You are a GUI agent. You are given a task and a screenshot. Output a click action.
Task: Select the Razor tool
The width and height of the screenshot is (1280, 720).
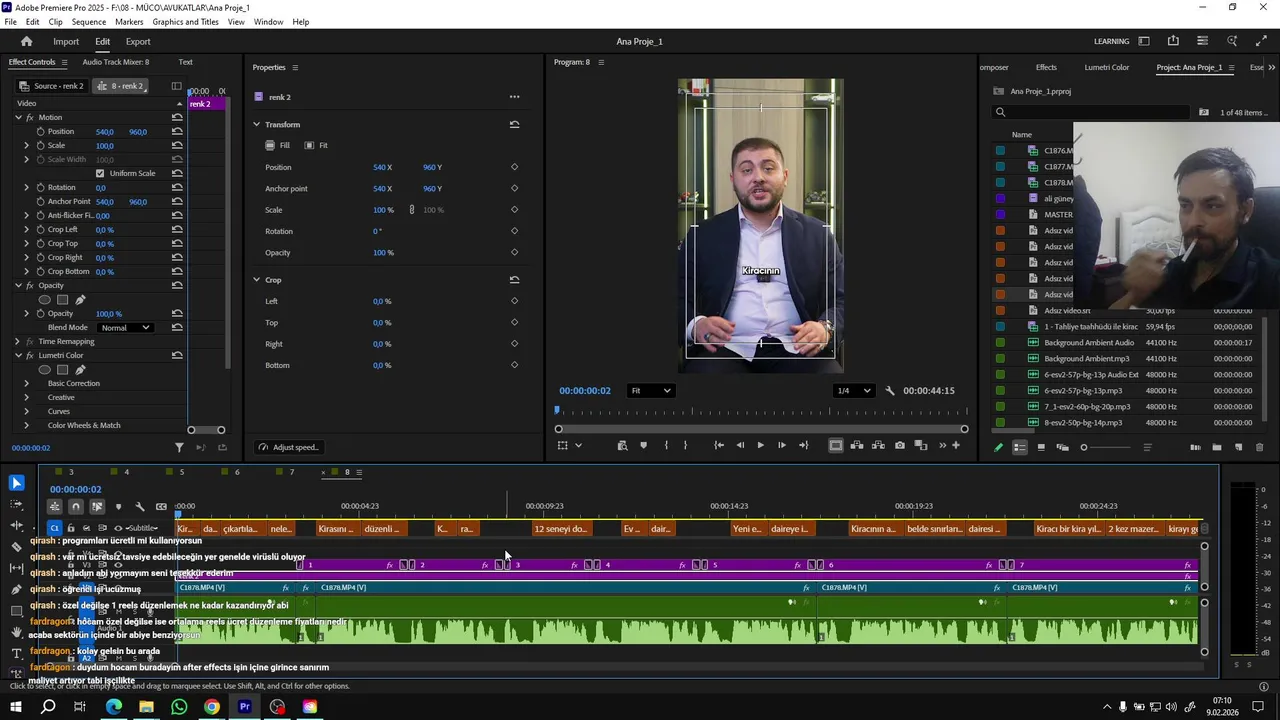(16, 547)
